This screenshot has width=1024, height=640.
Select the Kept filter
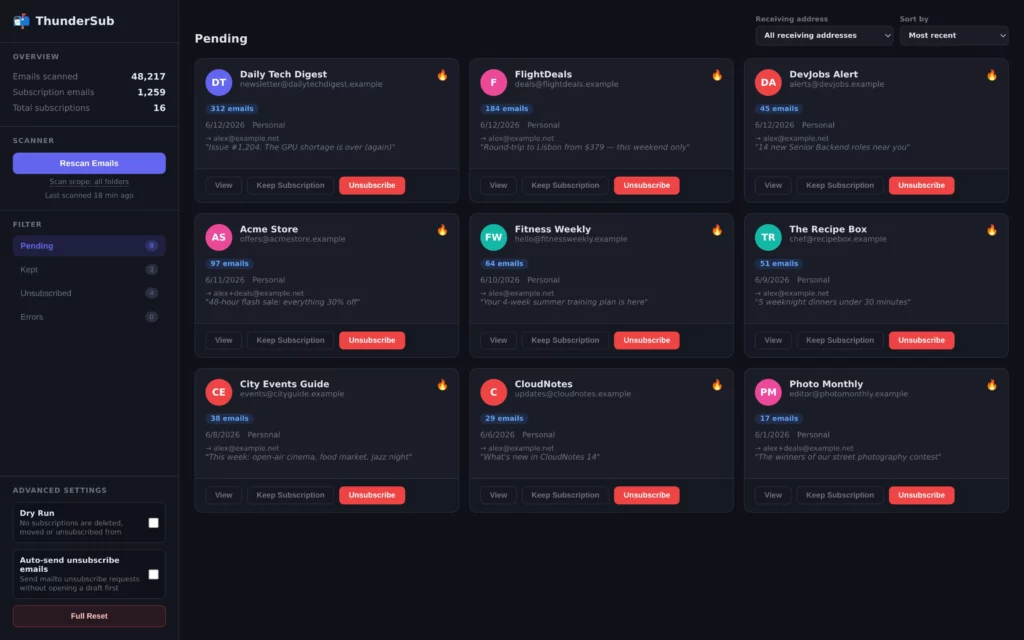tap(89, 270)
